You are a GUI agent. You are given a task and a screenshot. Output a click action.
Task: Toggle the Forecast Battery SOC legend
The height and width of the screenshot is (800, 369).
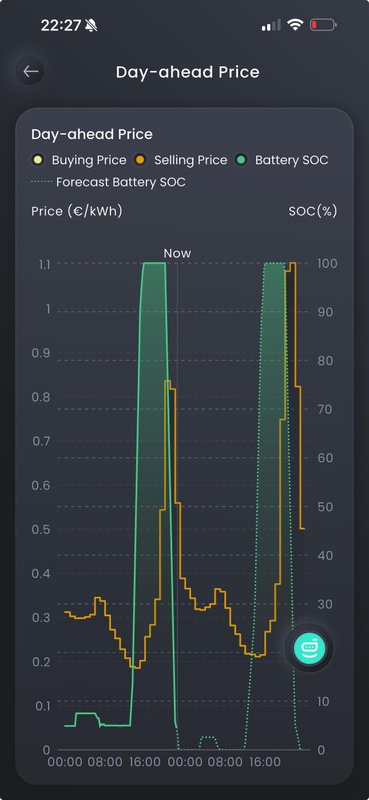point(108,182)
